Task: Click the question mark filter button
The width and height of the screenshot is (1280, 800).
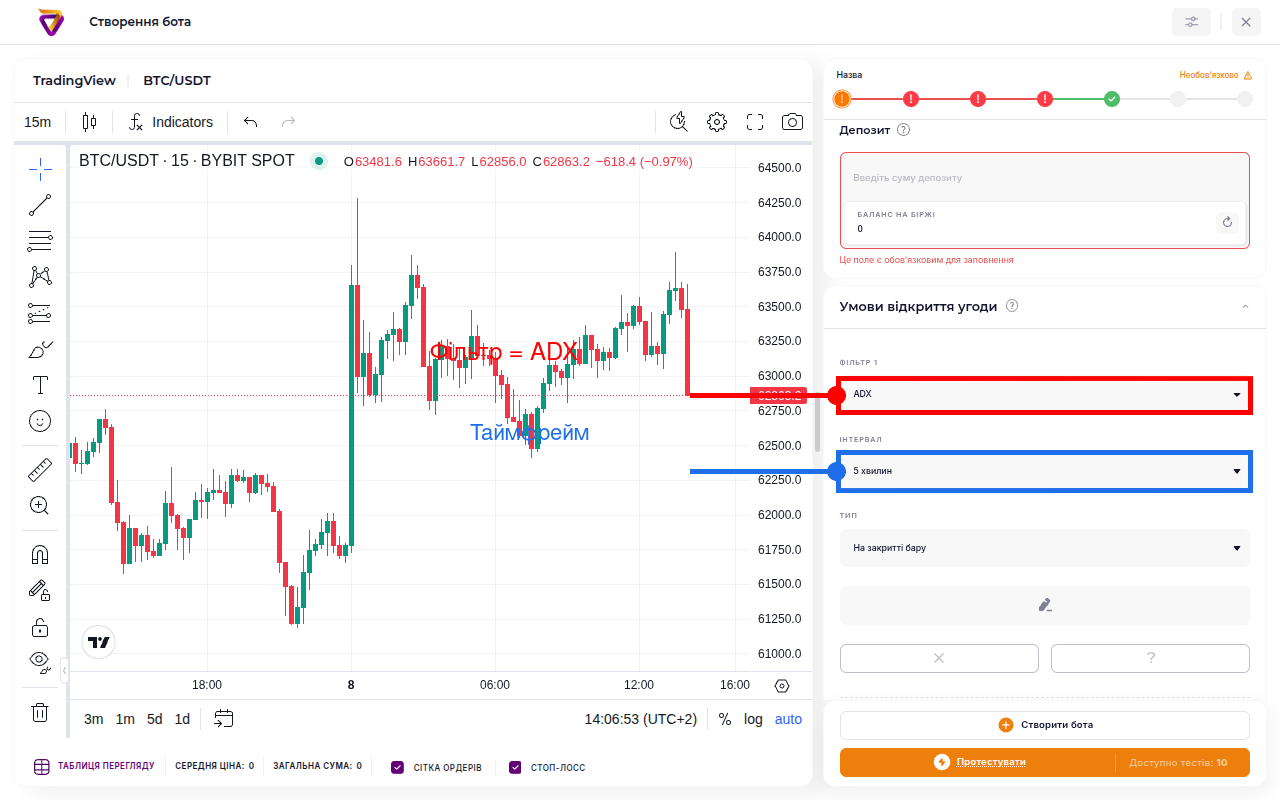Action: (1150, 658)
